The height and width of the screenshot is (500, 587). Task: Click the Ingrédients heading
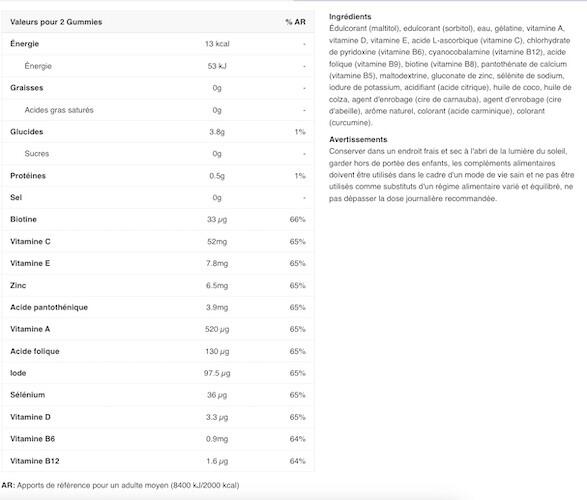[350, 16]
